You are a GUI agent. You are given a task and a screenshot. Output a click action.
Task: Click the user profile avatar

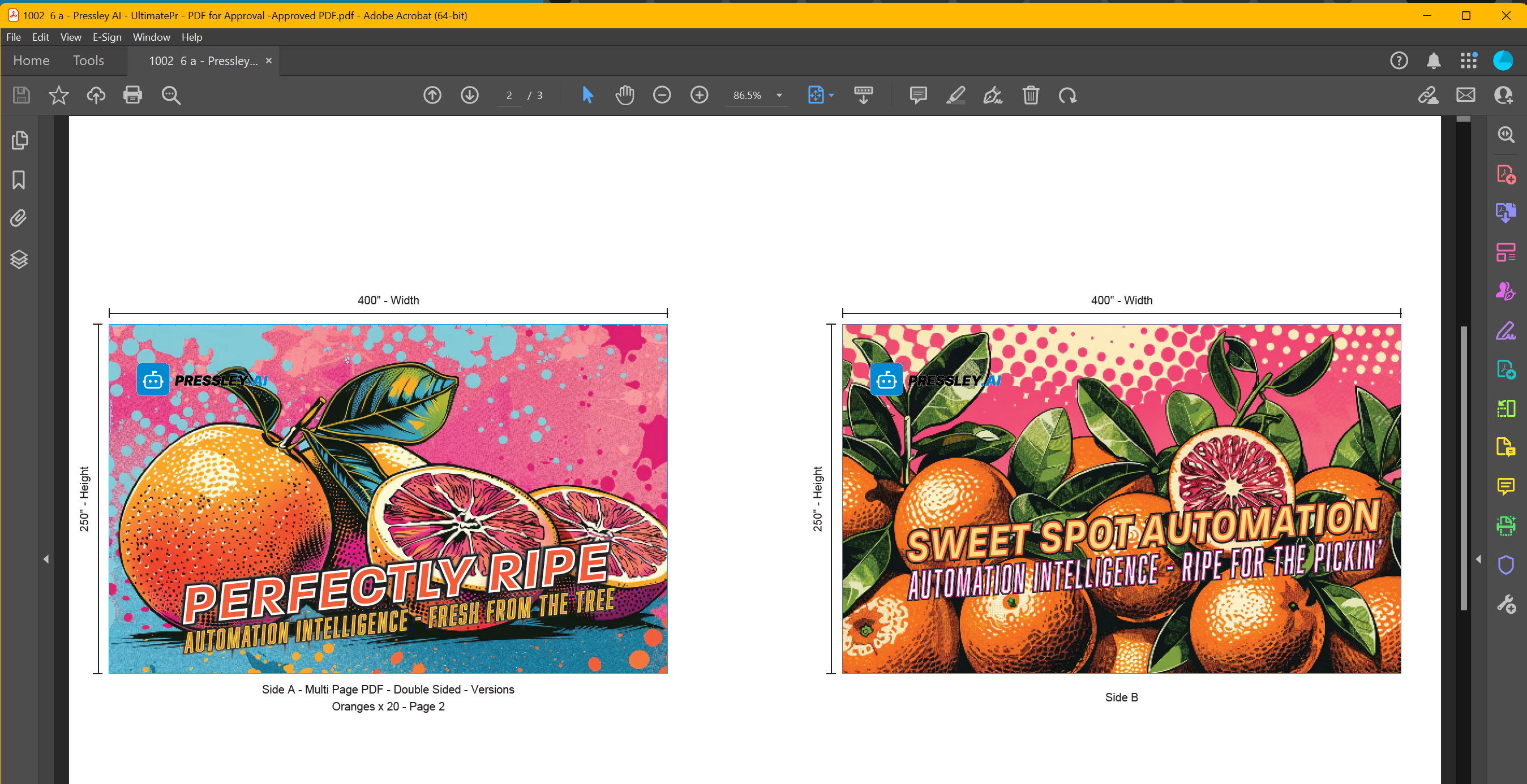coord(1503,61)
